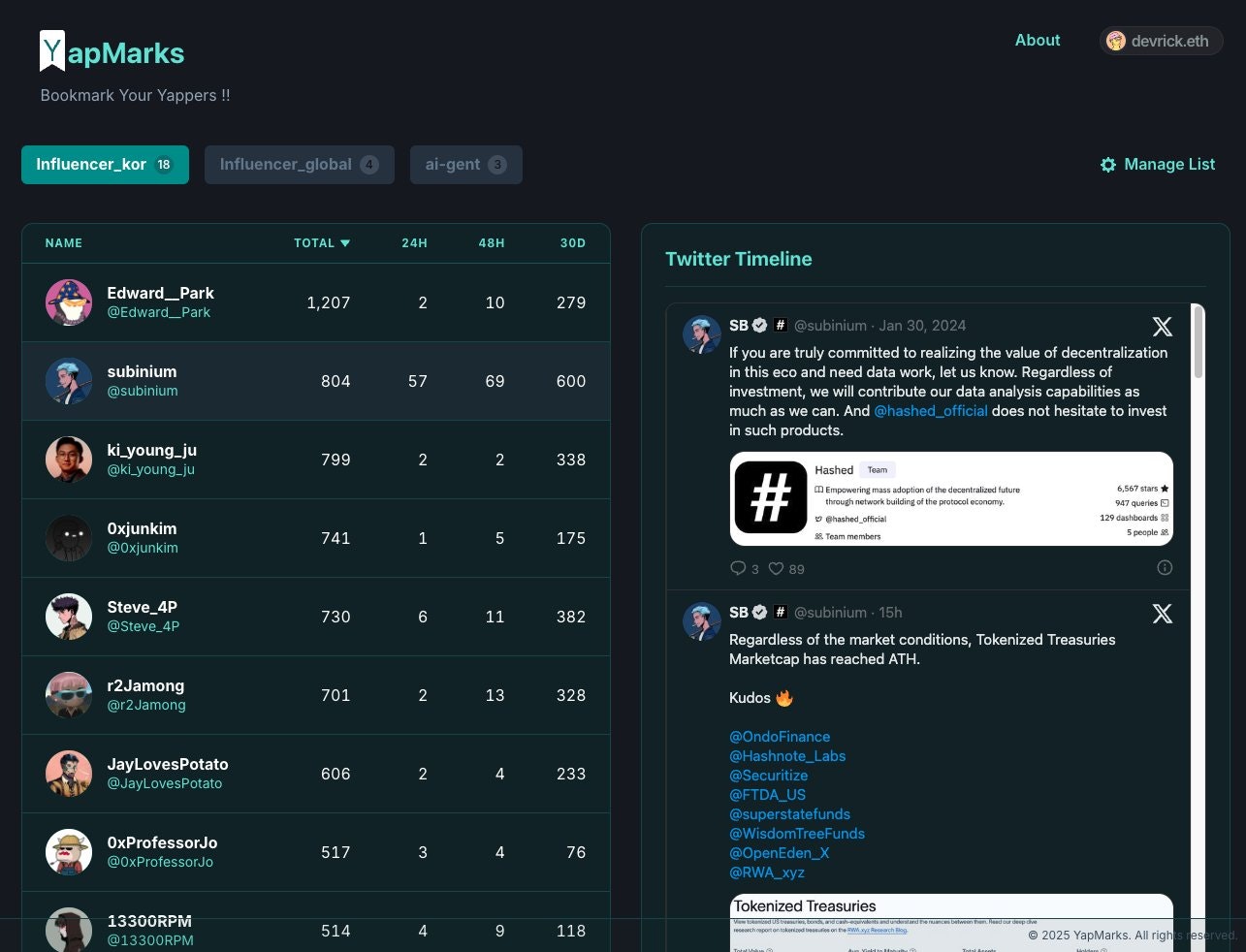The height and width of the screenshot is (952, 1246).
Task: Open the @RWA_xyz mention
Action: [x=767, y=873]
